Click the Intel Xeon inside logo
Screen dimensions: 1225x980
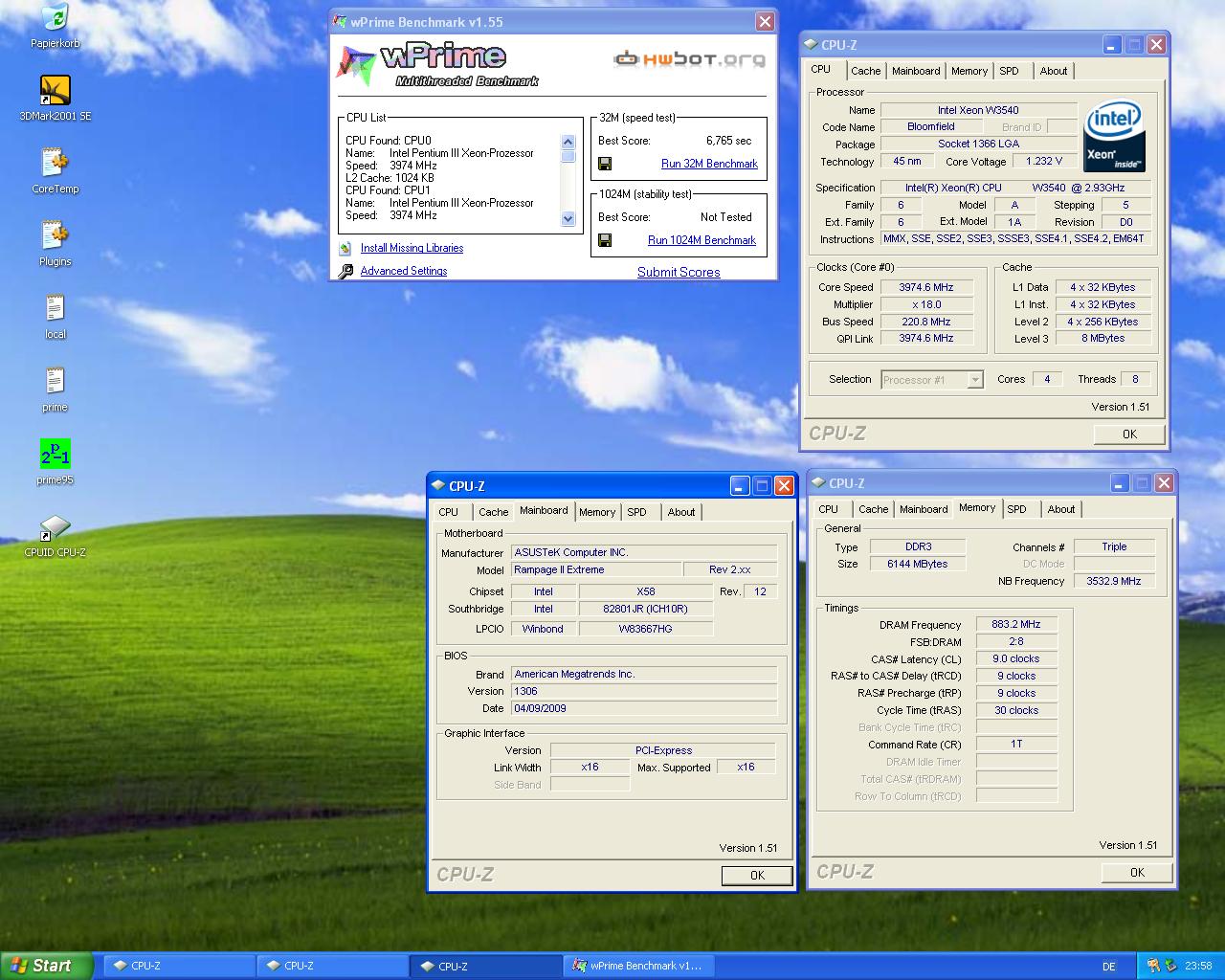pyautogui.click(x=1115, y=137)
